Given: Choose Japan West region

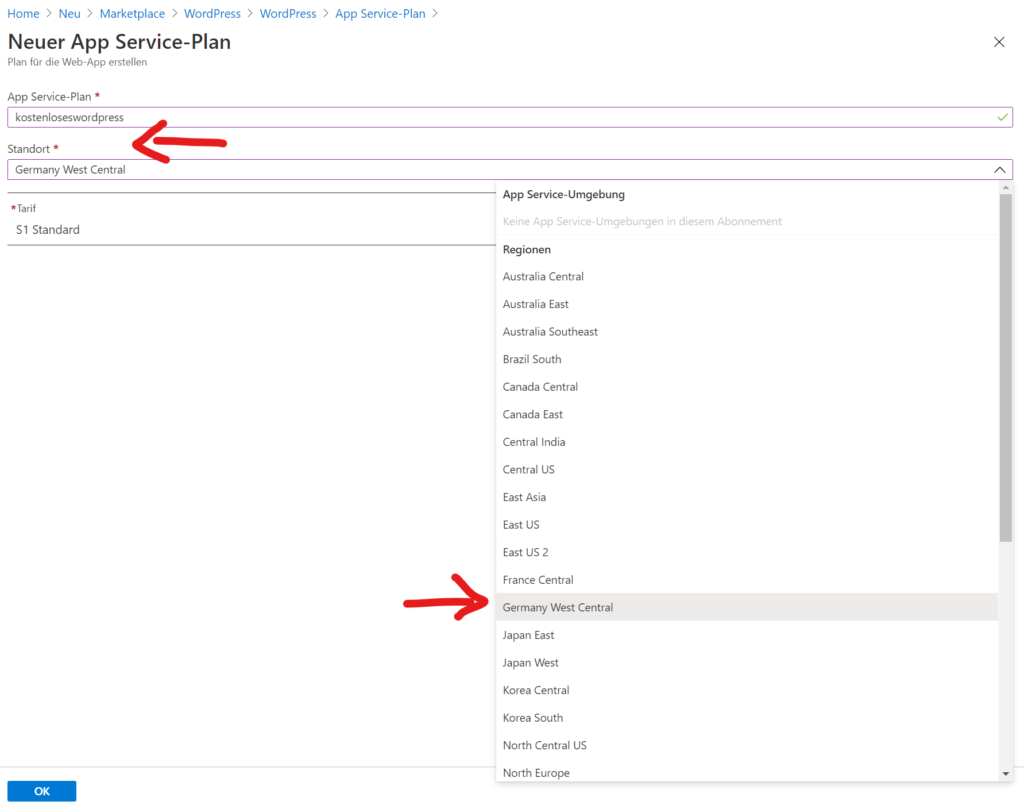Looking at the screenshot, I should (747, 663).
